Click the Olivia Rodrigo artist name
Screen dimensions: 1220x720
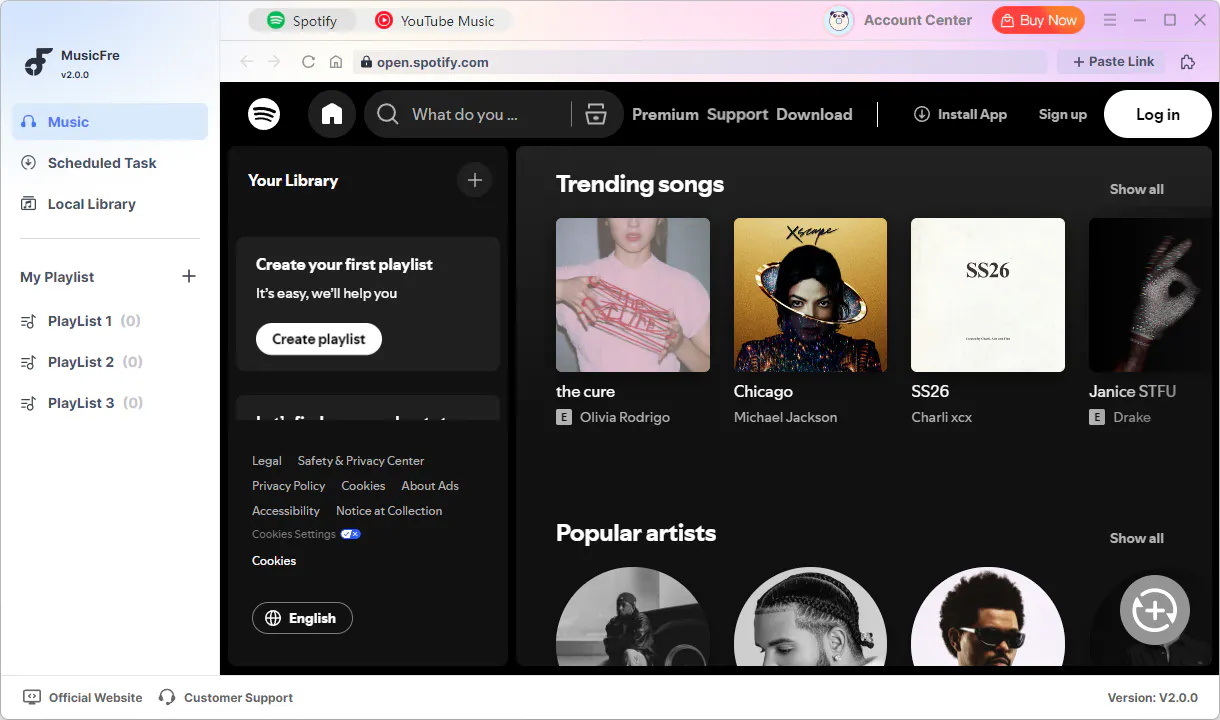coord(625,417)
